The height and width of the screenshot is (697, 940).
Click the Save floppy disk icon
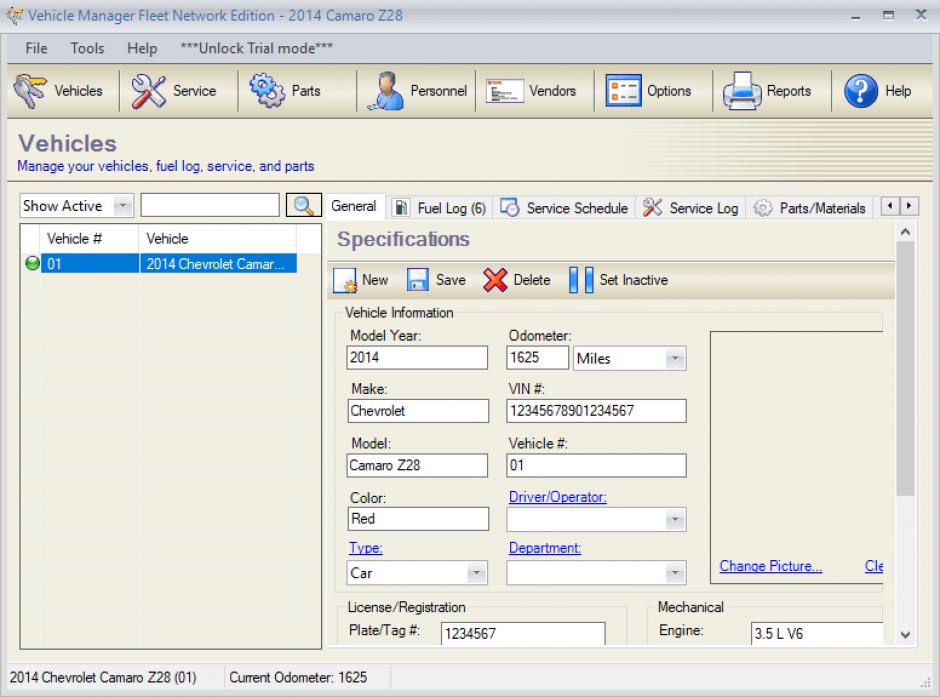(x=418, y=280)
